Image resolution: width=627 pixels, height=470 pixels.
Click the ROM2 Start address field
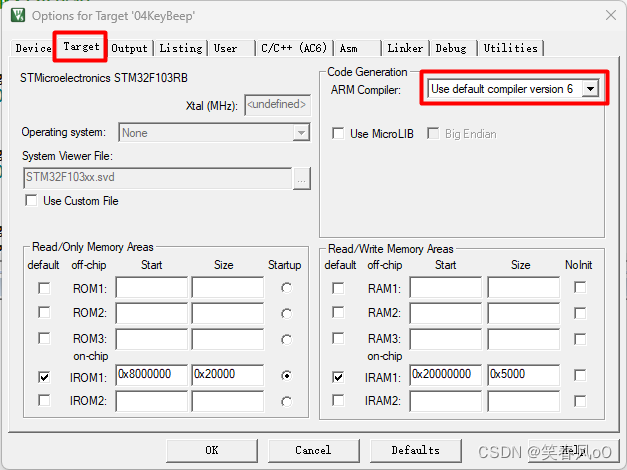click(x=152, y=313)
